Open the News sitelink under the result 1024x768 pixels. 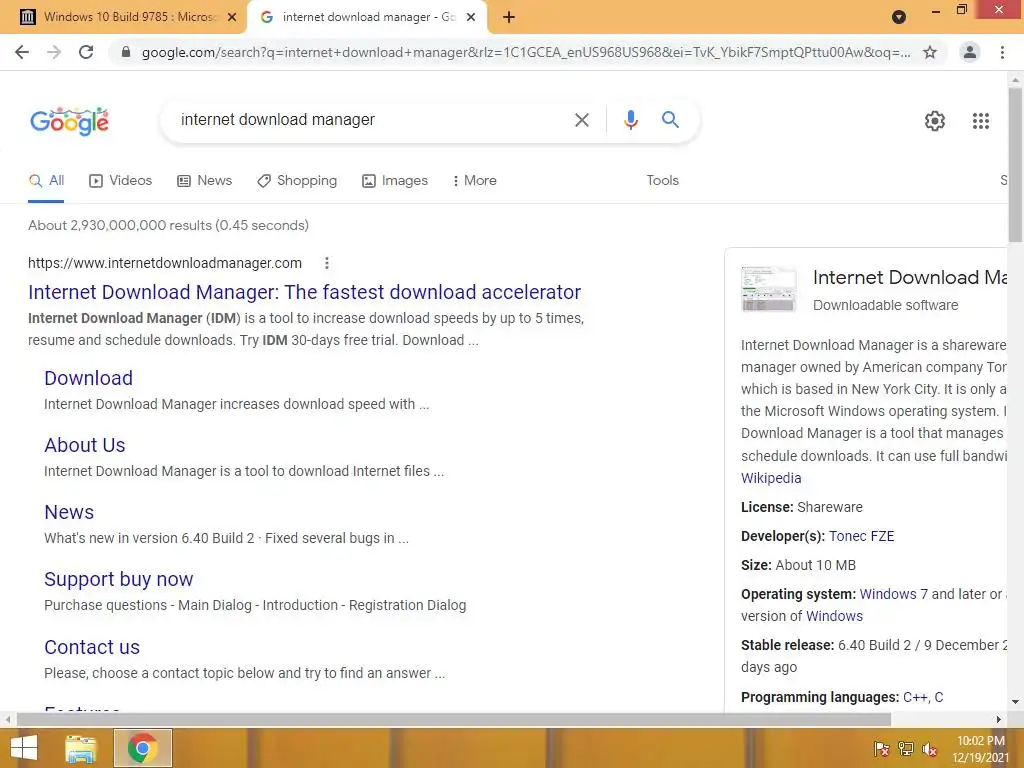coord(69,513)
